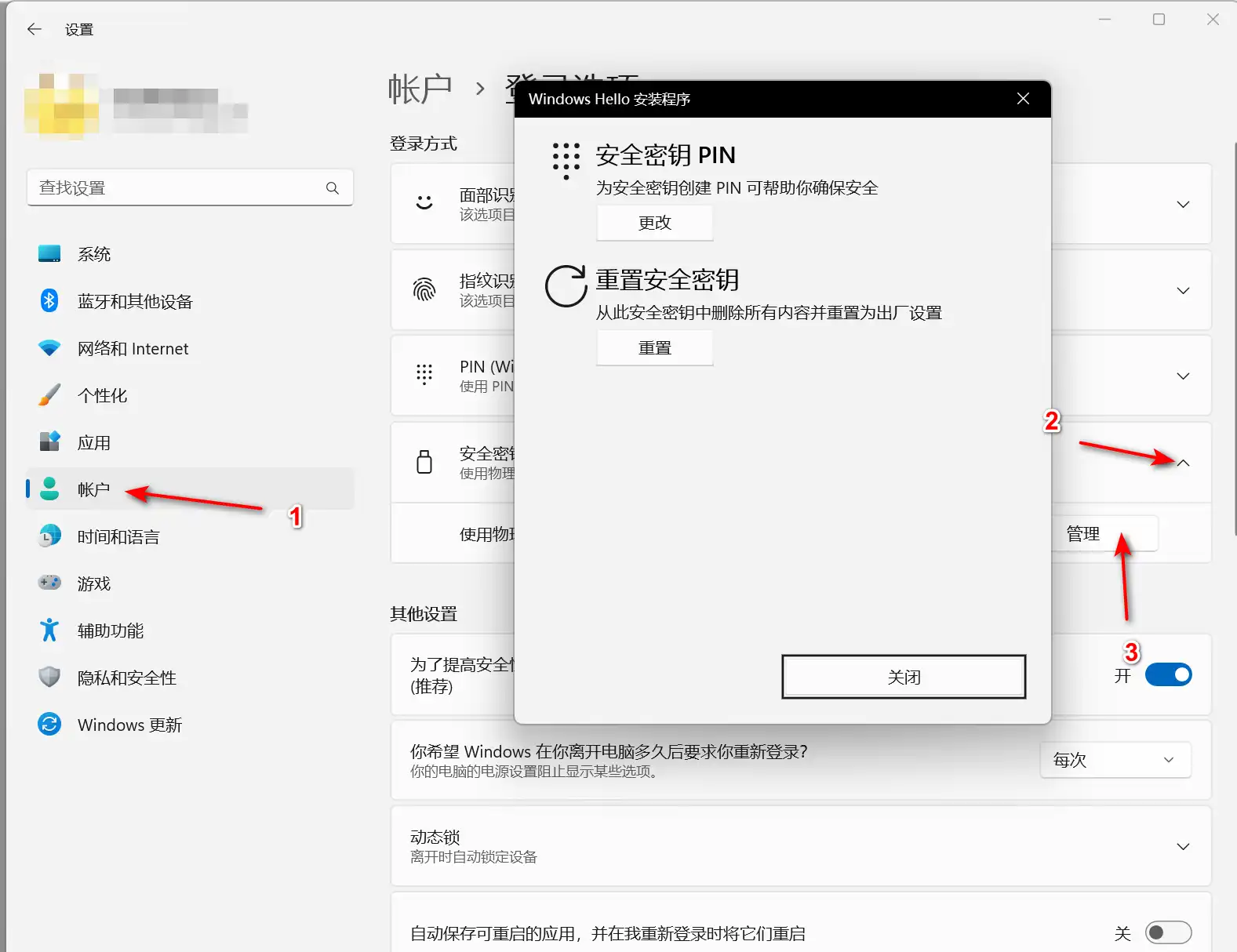1237x952 pixels.
Task: Click the blurred user profile picture
Action: 61,106
